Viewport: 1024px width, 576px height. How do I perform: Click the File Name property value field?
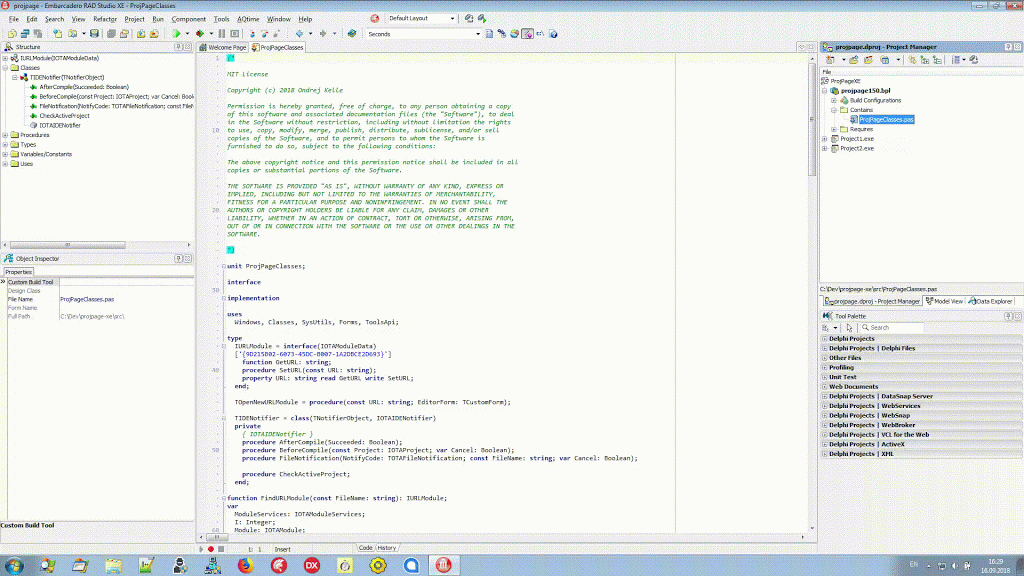(x=126, y=299)
